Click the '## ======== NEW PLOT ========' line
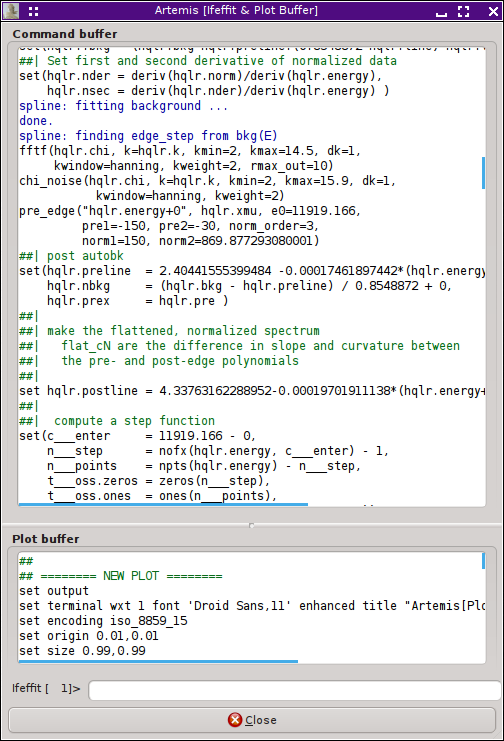Screen dimensions: 504x741 coord(121,576)
